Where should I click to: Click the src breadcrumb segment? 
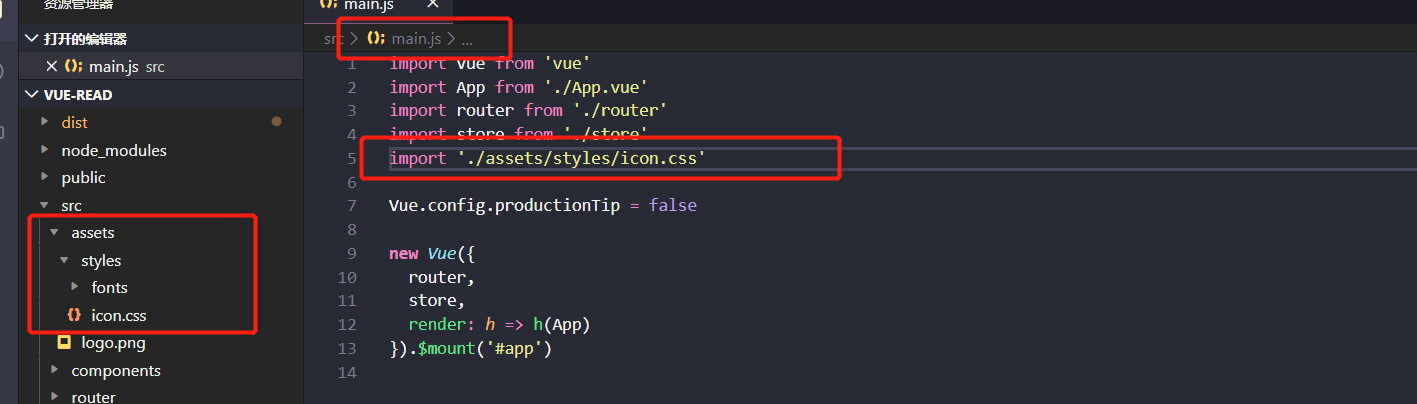tap(333, 39)
